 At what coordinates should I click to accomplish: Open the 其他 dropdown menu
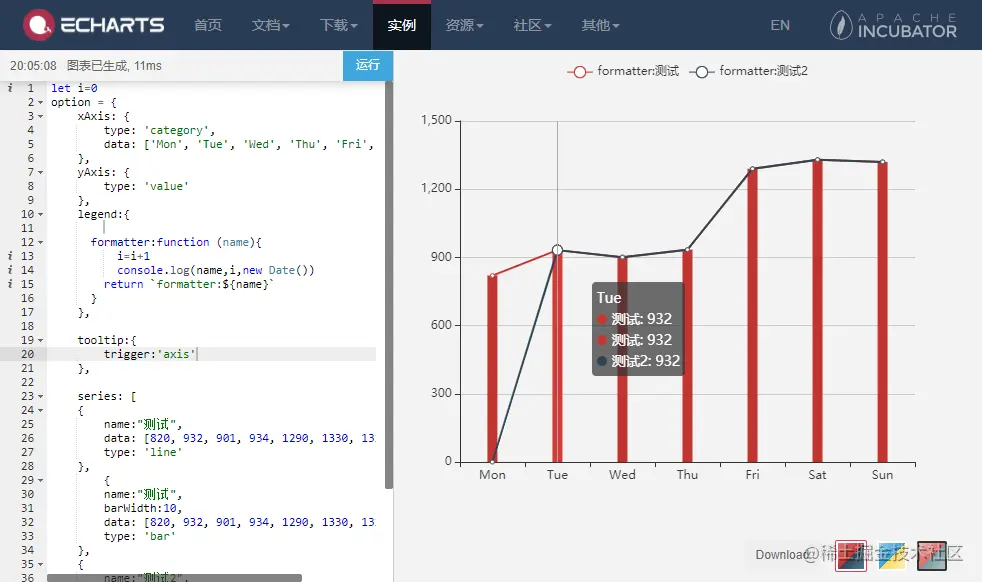600,25
